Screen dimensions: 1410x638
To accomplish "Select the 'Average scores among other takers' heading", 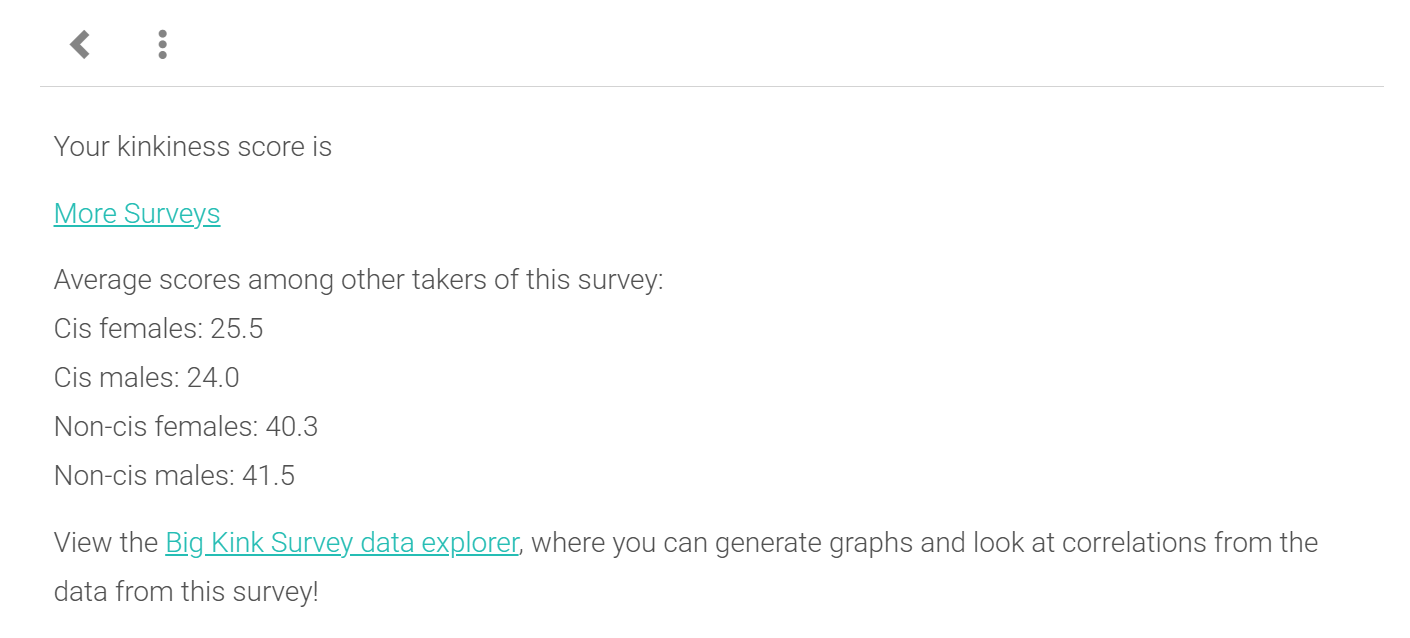I will click(x=358, y=280).
